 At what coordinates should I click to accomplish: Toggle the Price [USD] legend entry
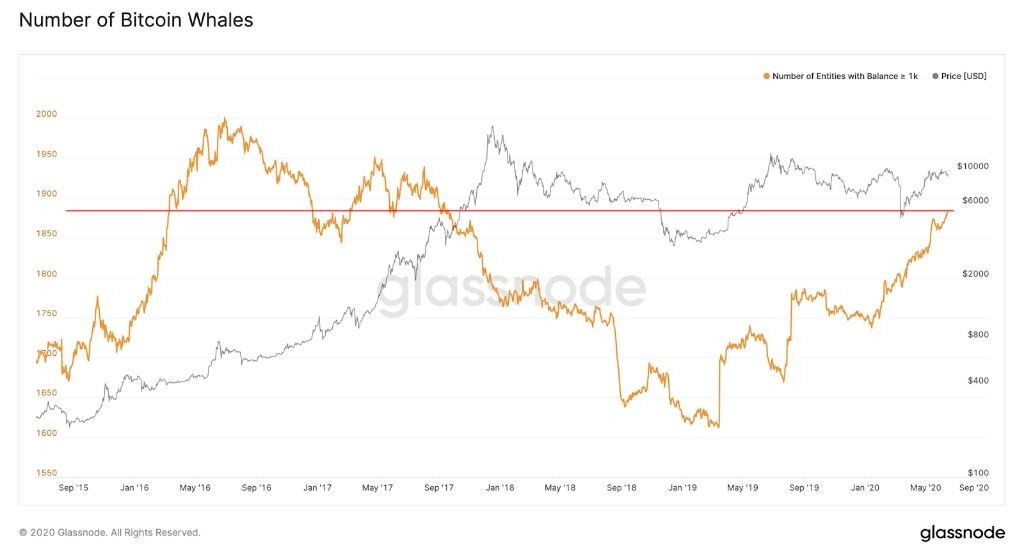click(x=959, y=76)
